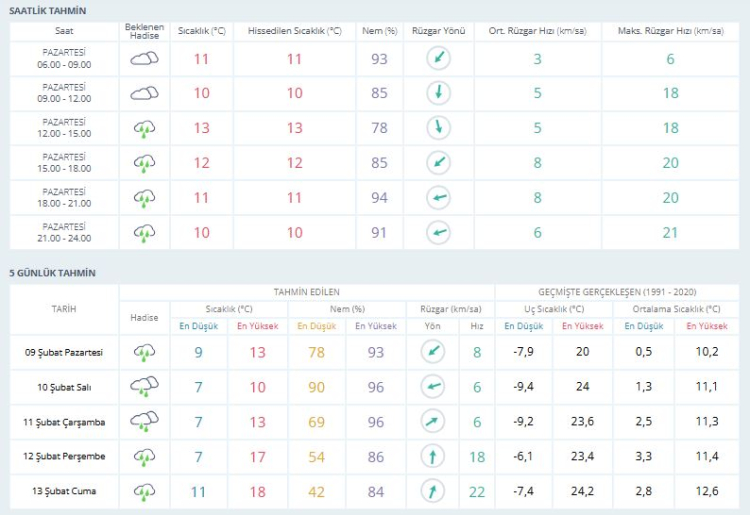Click the Hissedilen Sıcaklık column header
Image resolution: width=750 pixels, height=515 pixels.
pyautogui.click(x=294, y=31)
